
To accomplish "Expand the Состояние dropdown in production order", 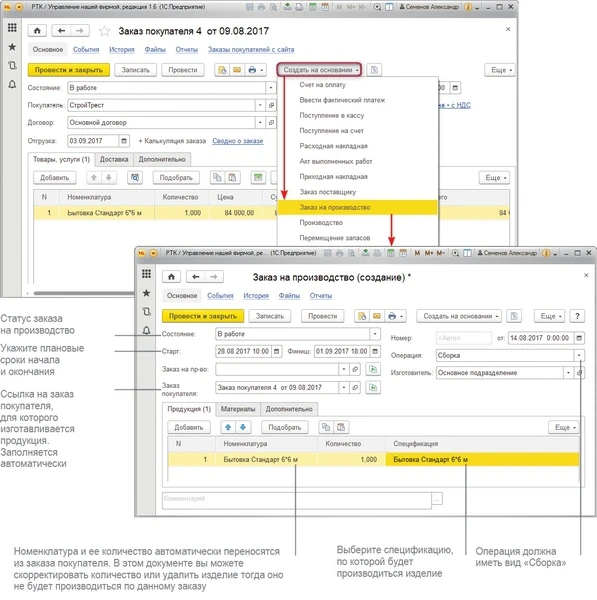I will point(375,334).
